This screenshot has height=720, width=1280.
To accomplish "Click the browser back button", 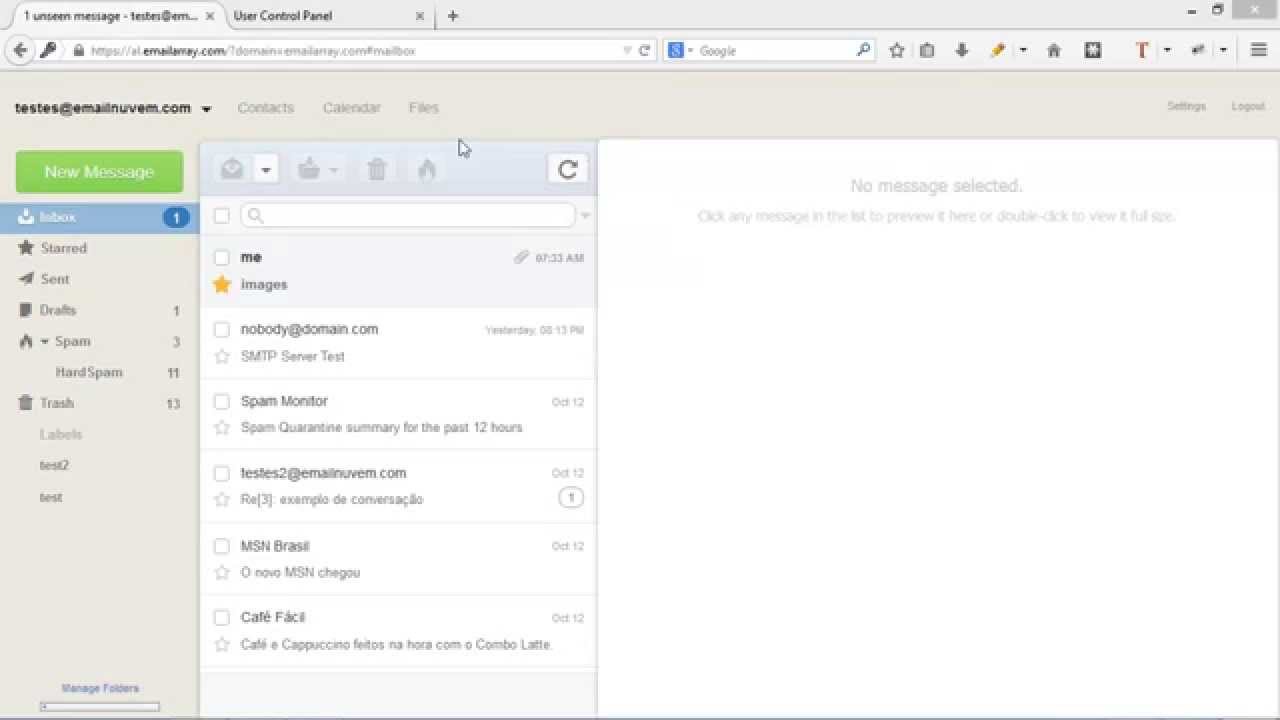I will [20, 50].
